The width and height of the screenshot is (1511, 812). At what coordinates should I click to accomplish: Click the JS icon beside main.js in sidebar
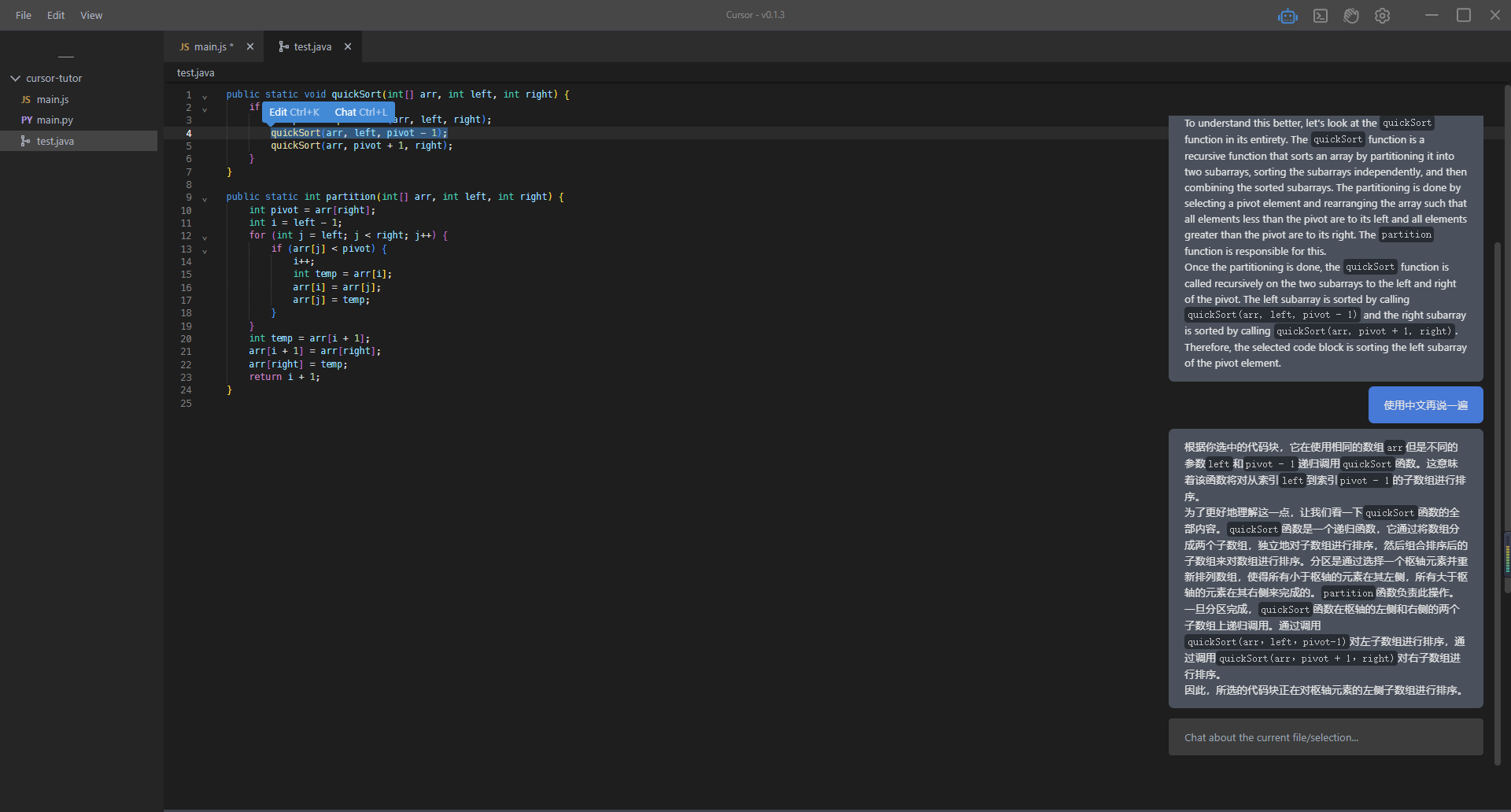[x=26, y=100]
